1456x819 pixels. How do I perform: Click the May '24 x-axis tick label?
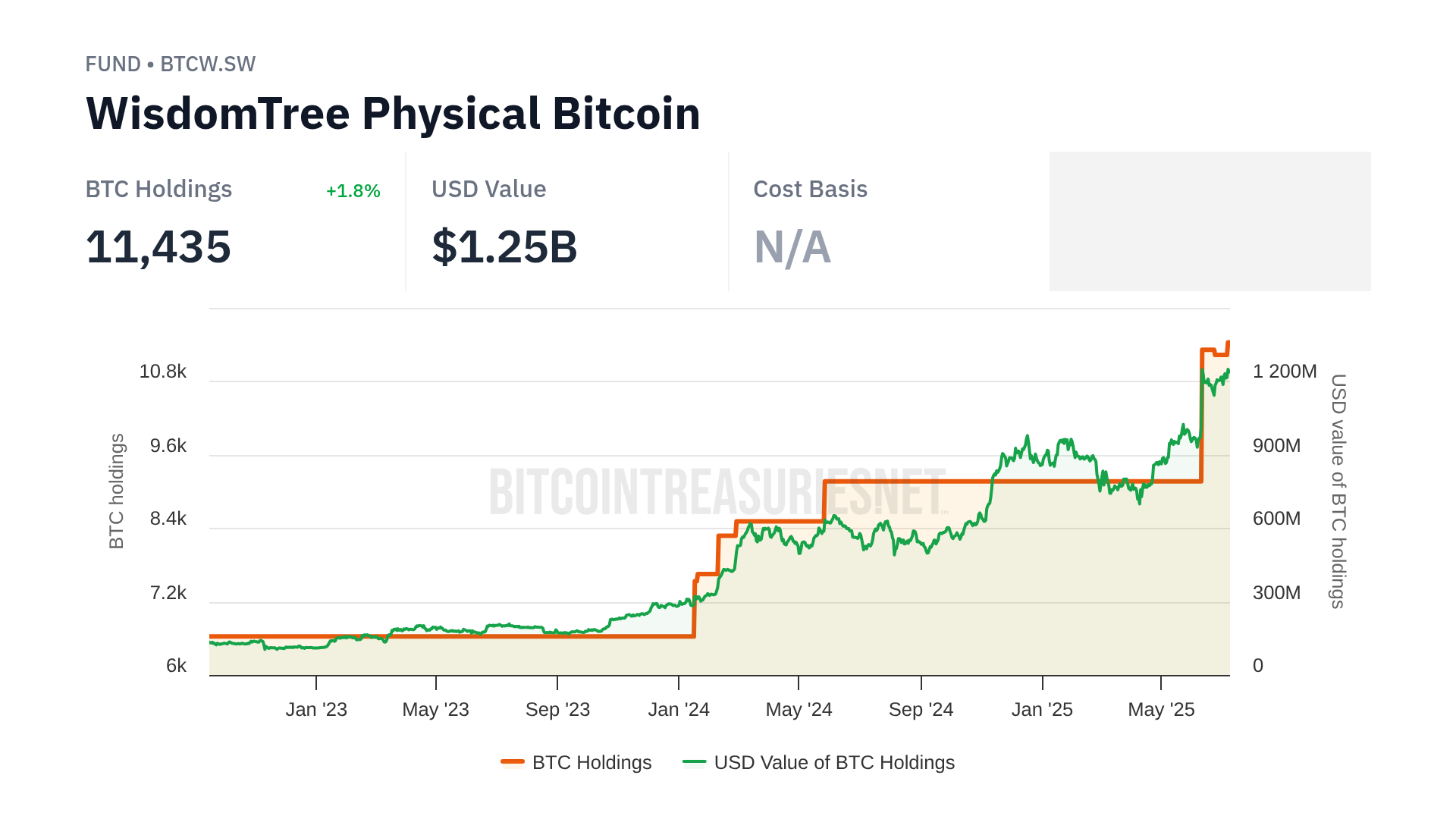(x=799, y=710)
